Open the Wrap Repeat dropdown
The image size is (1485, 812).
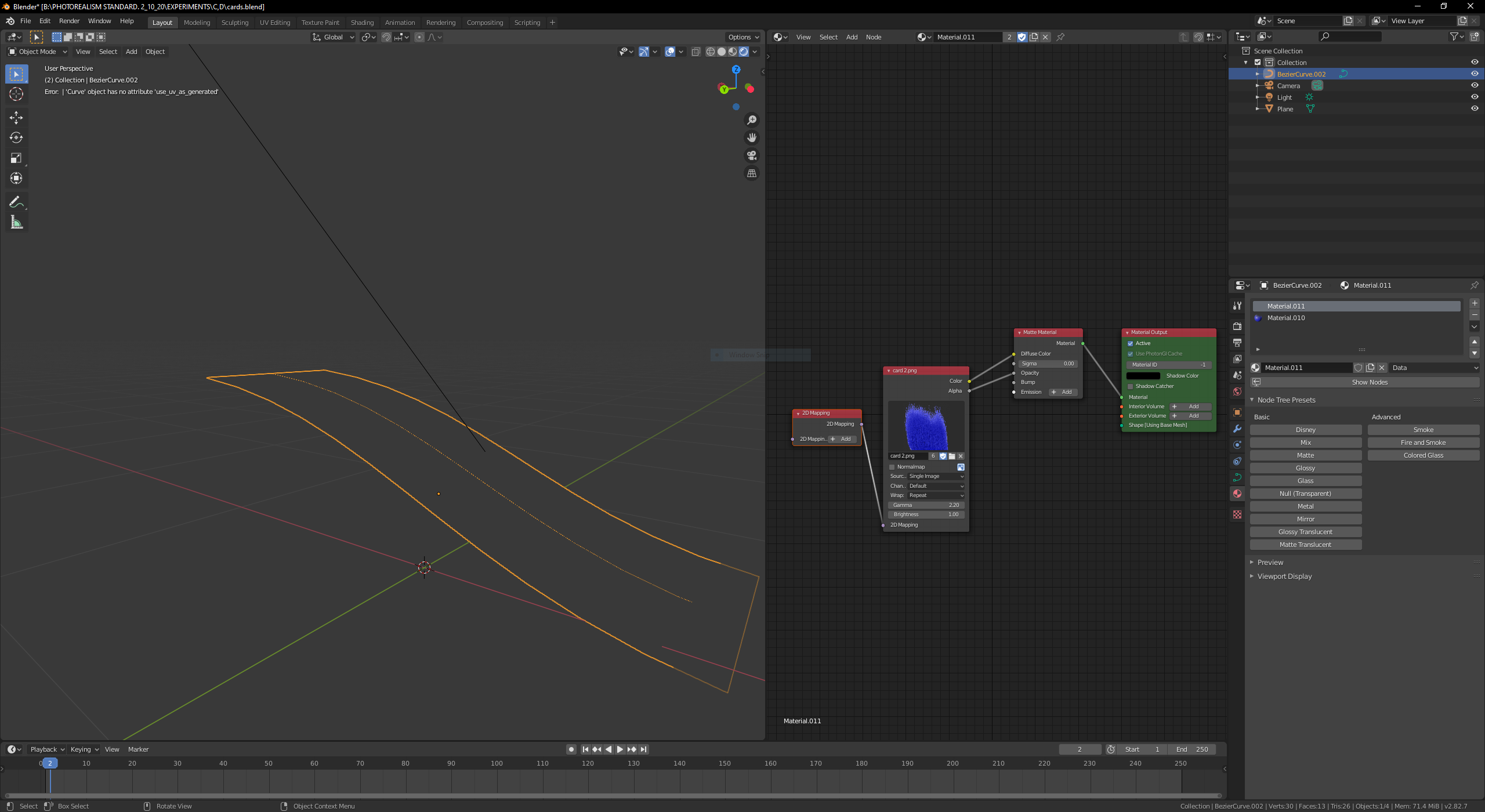pyautogui.click(x=936, y=495)
